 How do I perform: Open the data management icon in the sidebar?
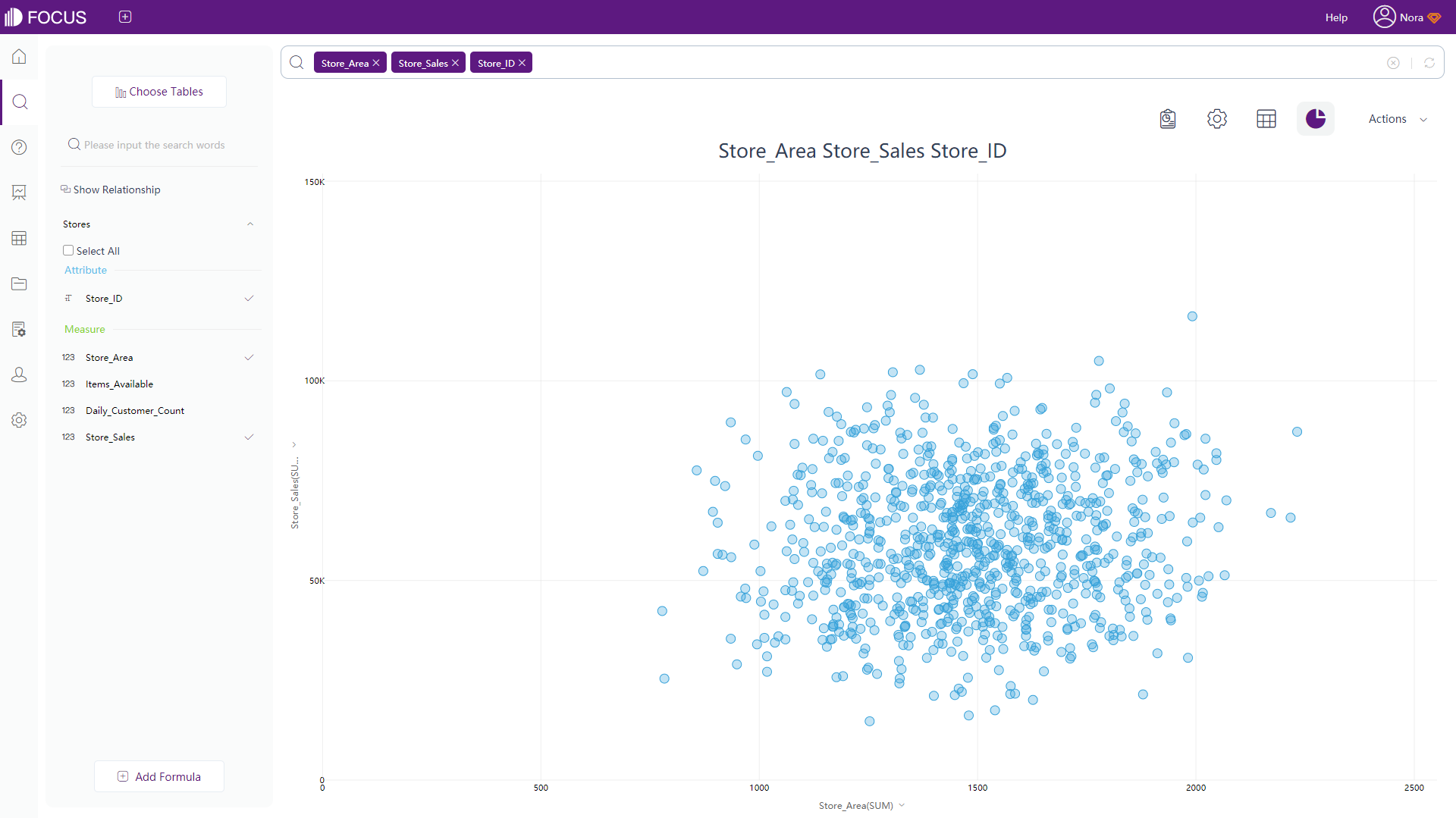(19, 329)
